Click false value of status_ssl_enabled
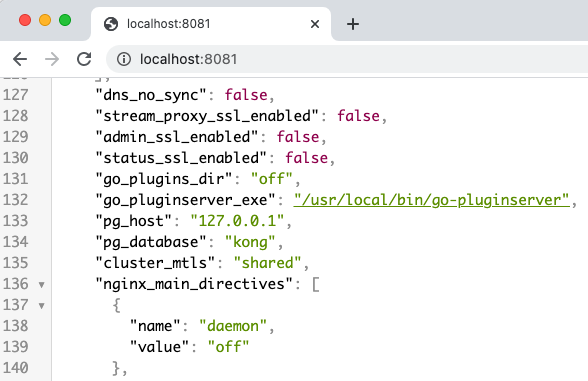The height and width of the screenshot is (381, 588). pos(306,158)
